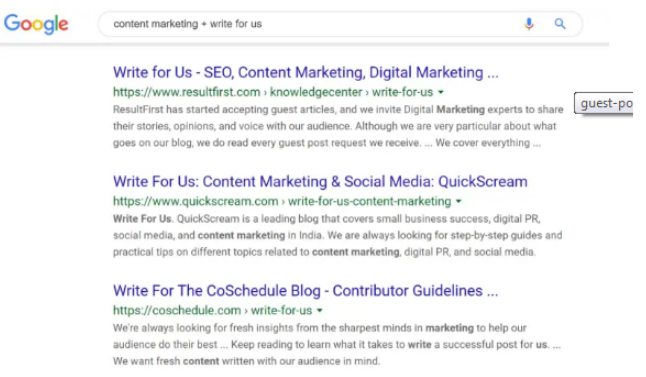Focus the search box containing content marketing query

(x=340, y=24)
